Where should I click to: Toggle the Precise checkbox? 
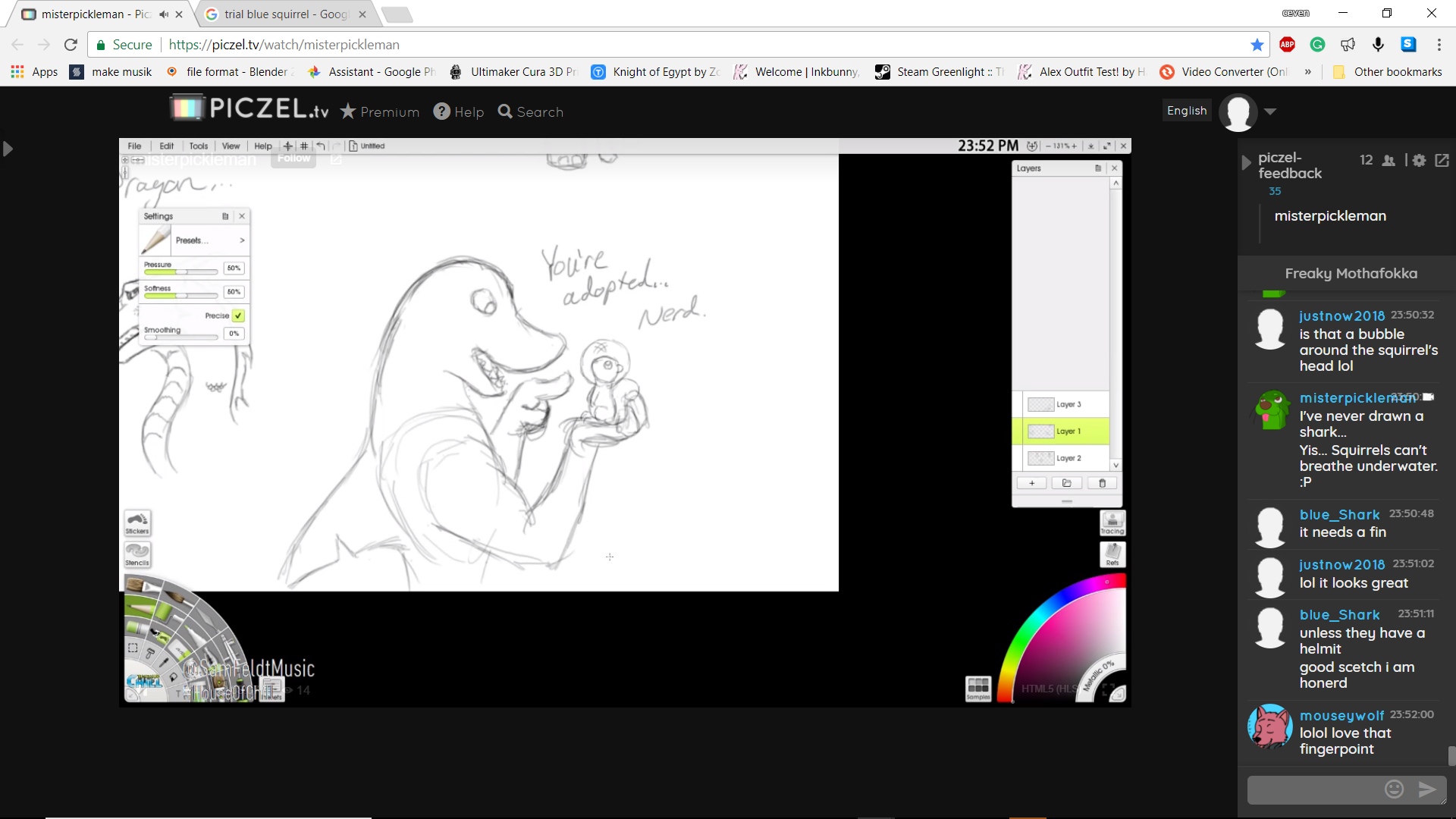click(238, 315)
